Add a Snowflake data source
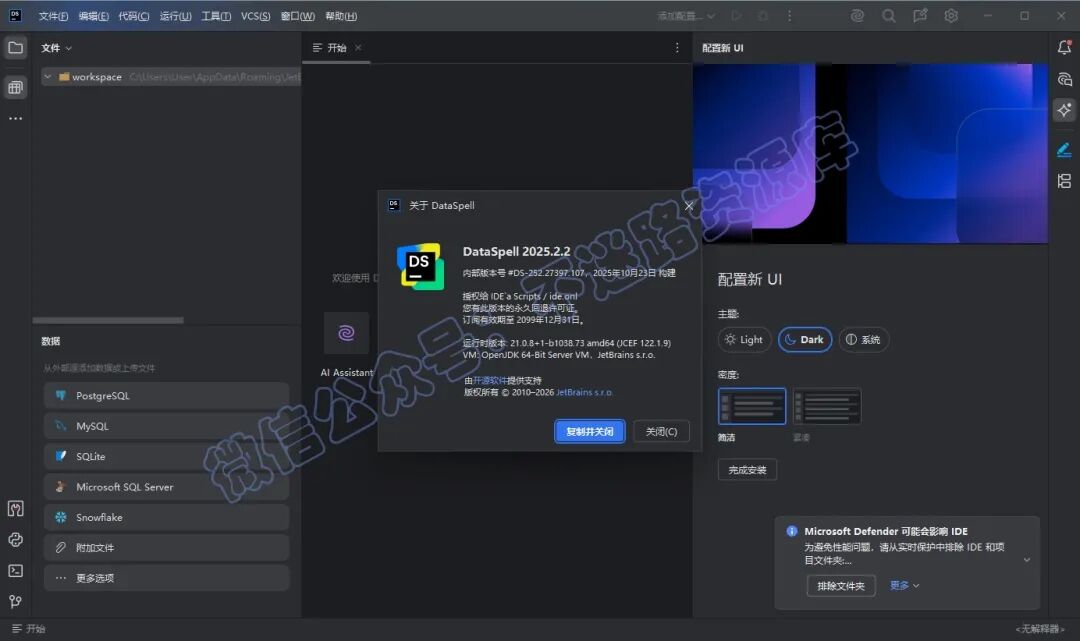1080x641 pixels. click(167, 517)
